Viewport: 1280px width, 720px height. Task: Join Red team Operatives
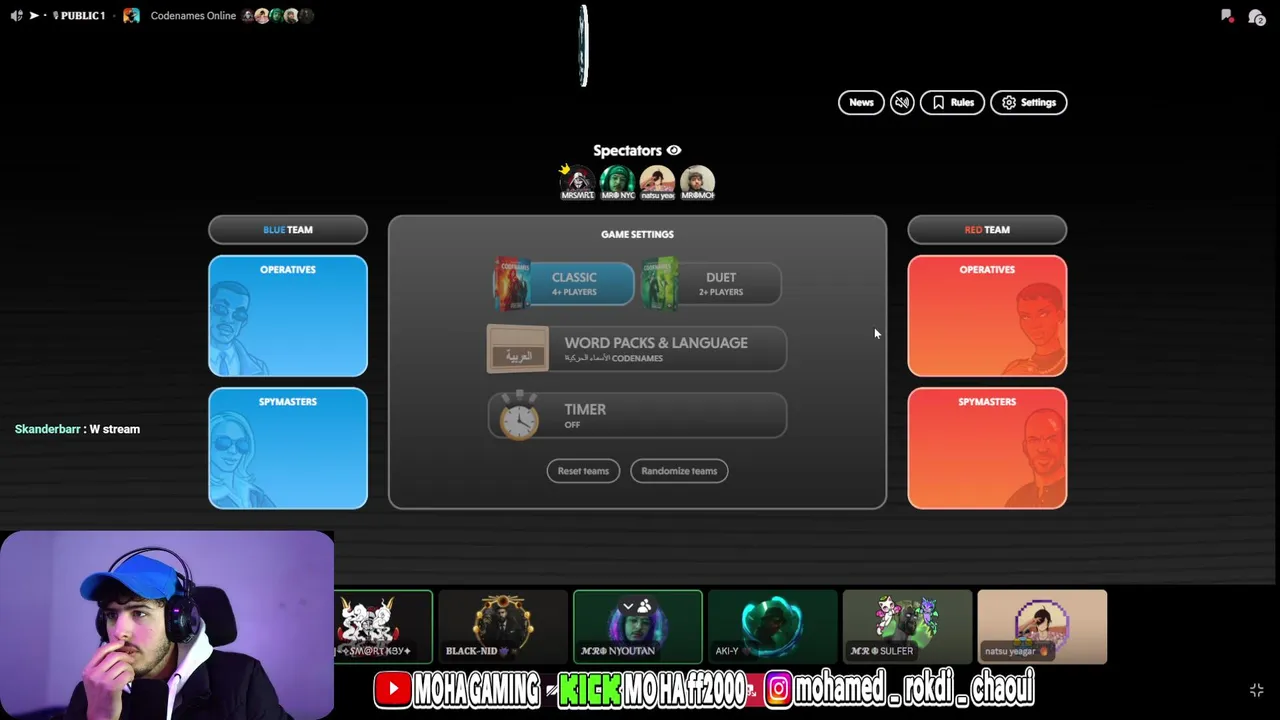coord(987,316)
